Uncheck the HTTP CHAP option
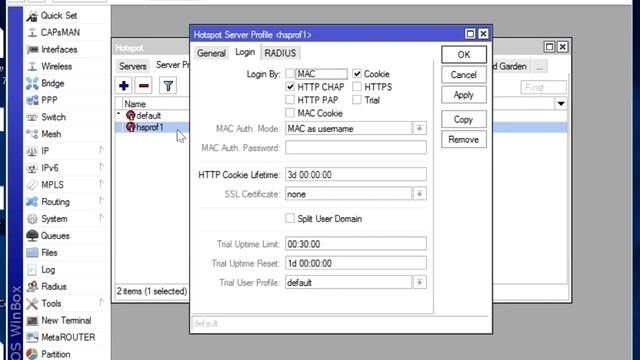The height and width of the screenshot is (360, 640). click(x=290, y=87)
